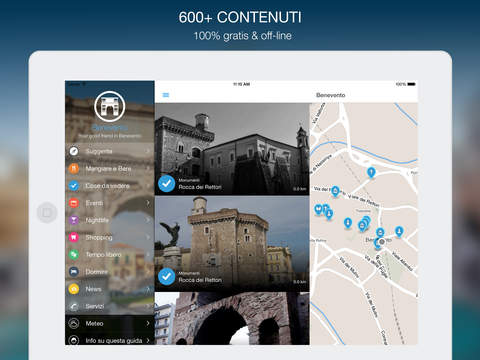The width and height of the screenshot is (480, 360).
Task: Tap the northernmost blue map pin
Action: [371, 173]
